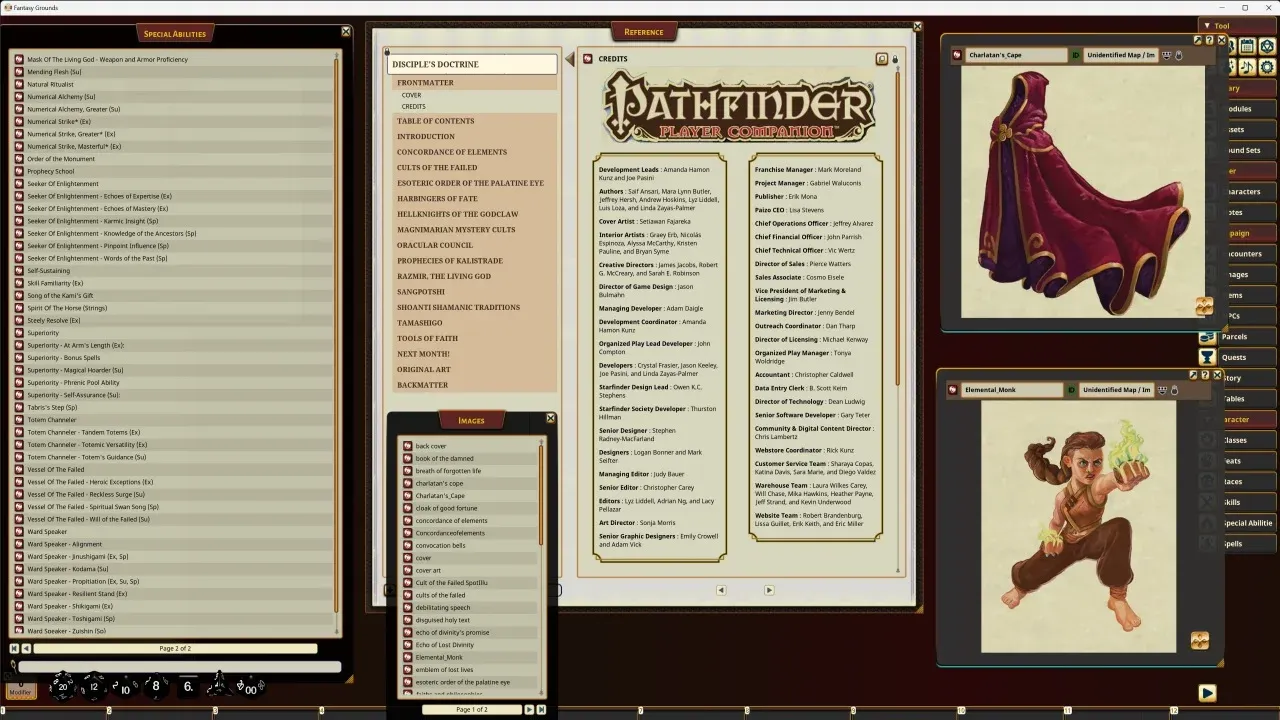Expand the Concordance of Elements chapter
The height and width of the screenshot is (720, 1280).
coord(452,152)
